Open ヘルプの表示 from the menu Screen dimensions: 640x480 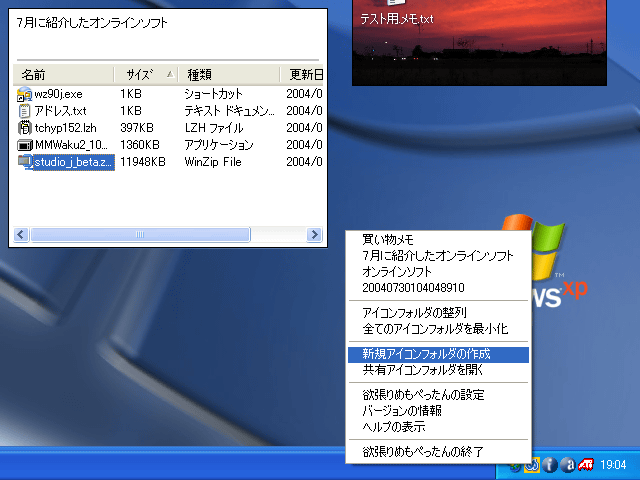(x=438, y=427)
